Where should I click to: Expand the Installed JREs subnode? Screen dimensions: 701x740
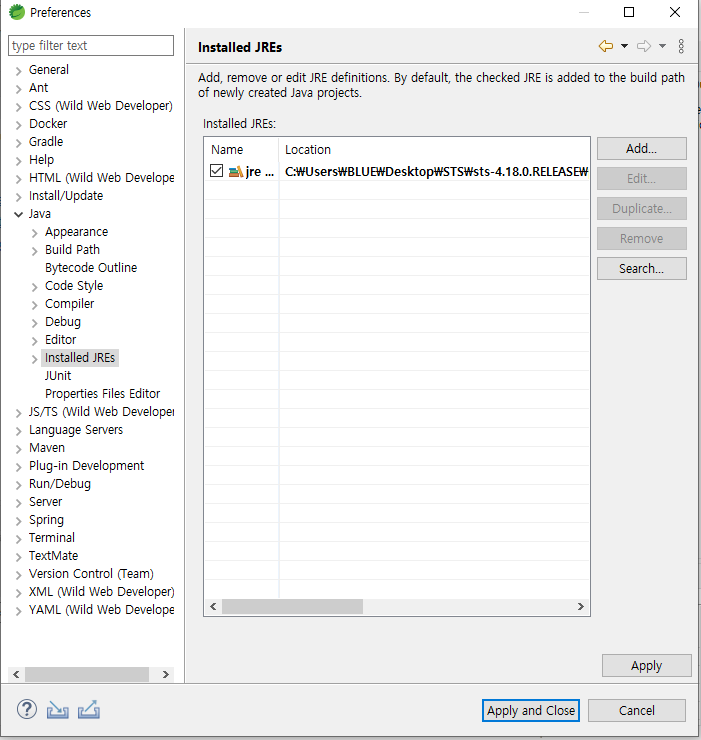coord(34,359)
